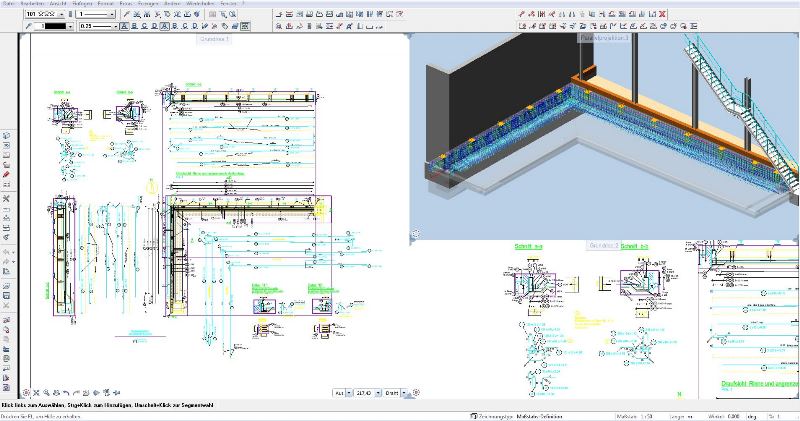Click the magnifier icon starting the middle toolbar's lower row
This screenshot has width=800, height=421.
tap(279, 26)
